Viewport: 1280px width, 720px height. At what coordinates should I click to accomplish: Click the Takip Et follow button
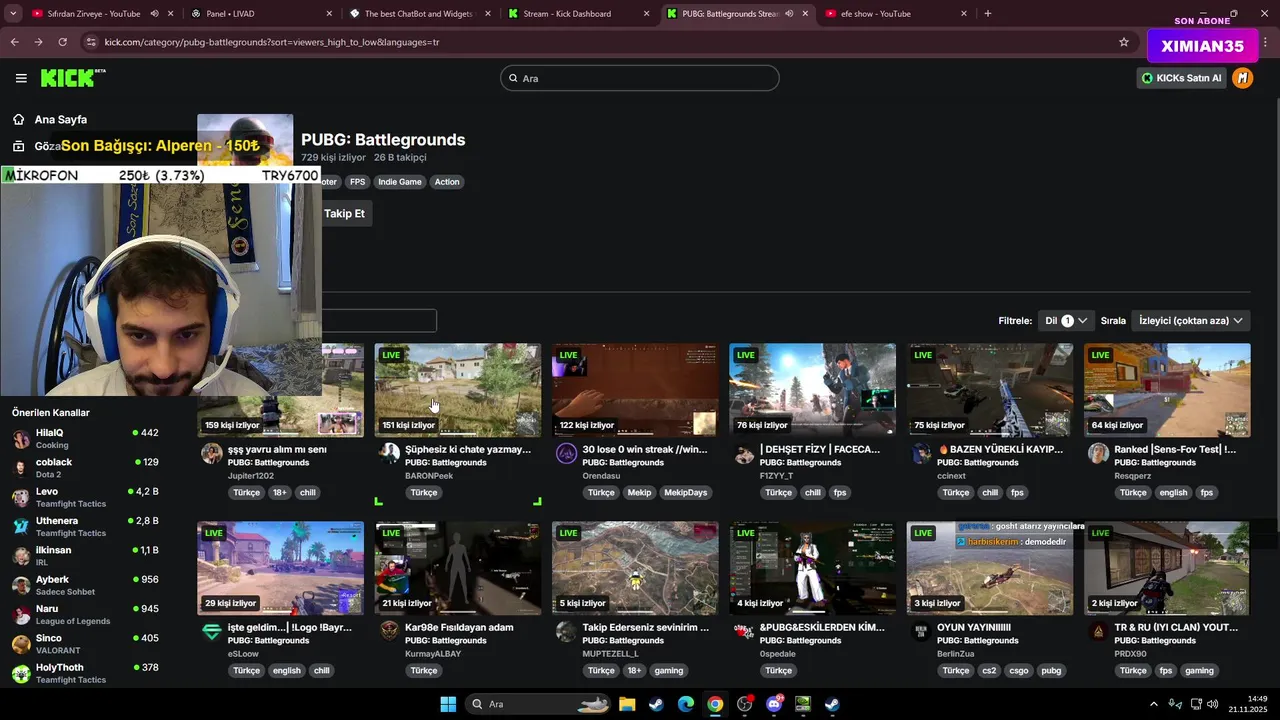click(x=344, y=213)
